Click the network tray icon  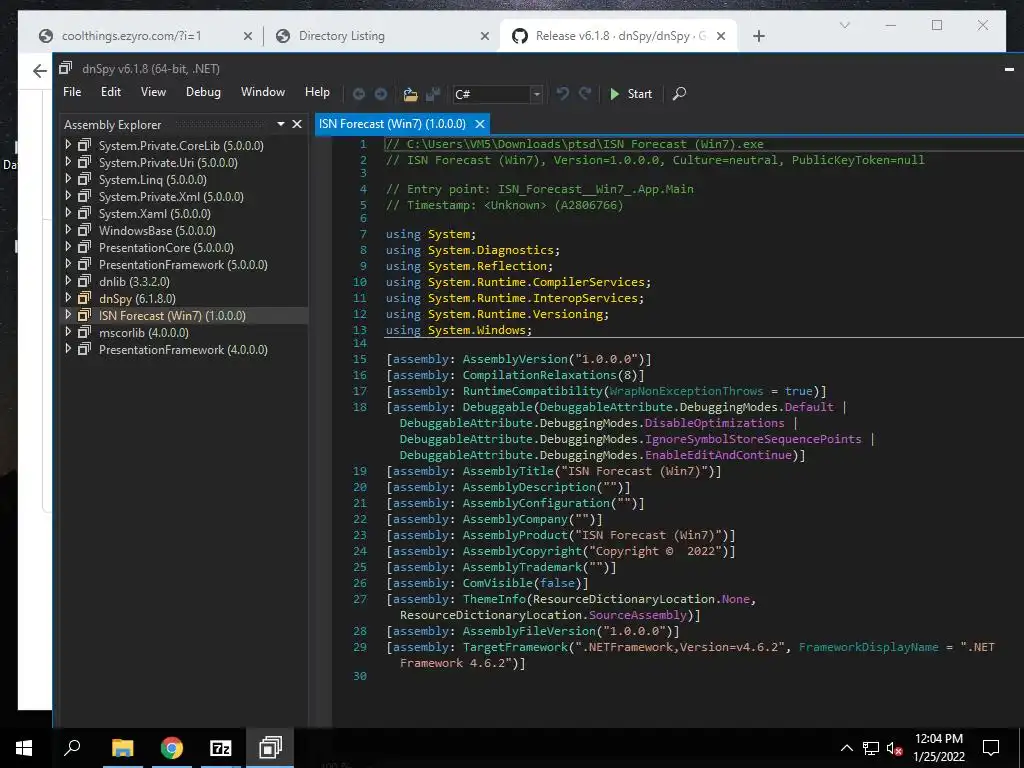(871, 748)
